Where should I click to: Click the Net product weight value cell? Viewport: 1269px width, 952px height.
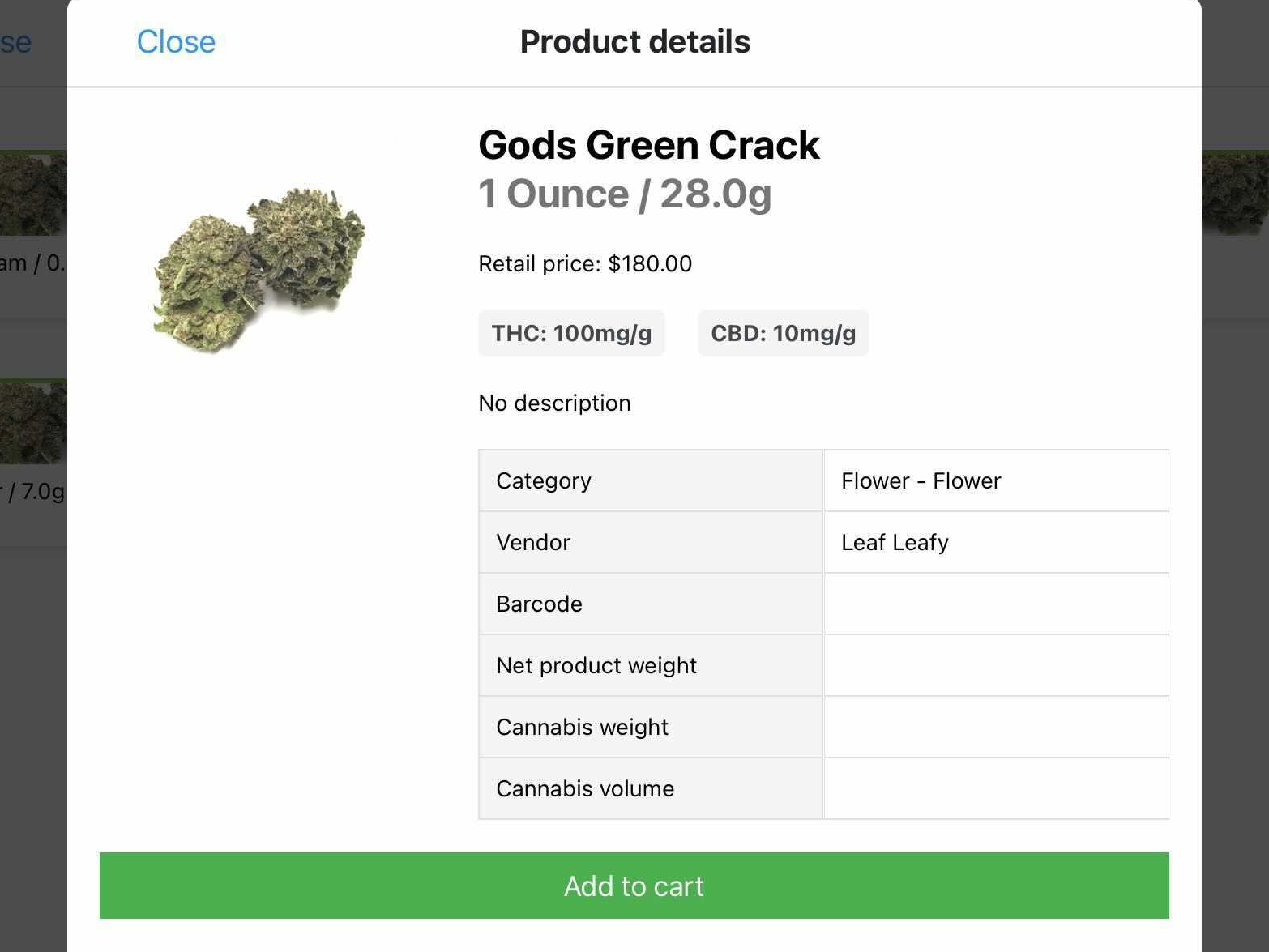(x=996, y=666)
